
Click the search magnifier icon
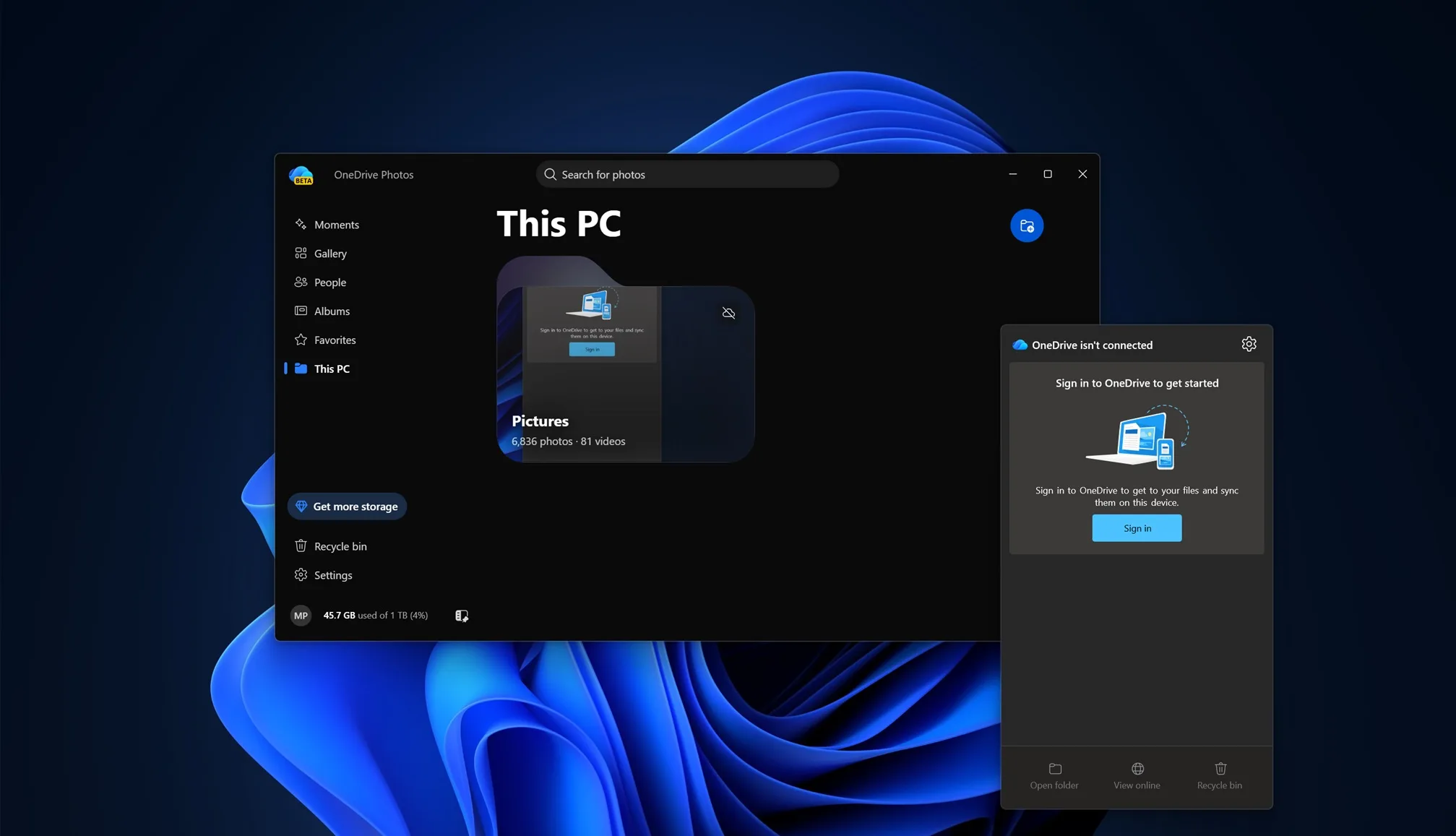pyautogui.click(x=550, y=174)
